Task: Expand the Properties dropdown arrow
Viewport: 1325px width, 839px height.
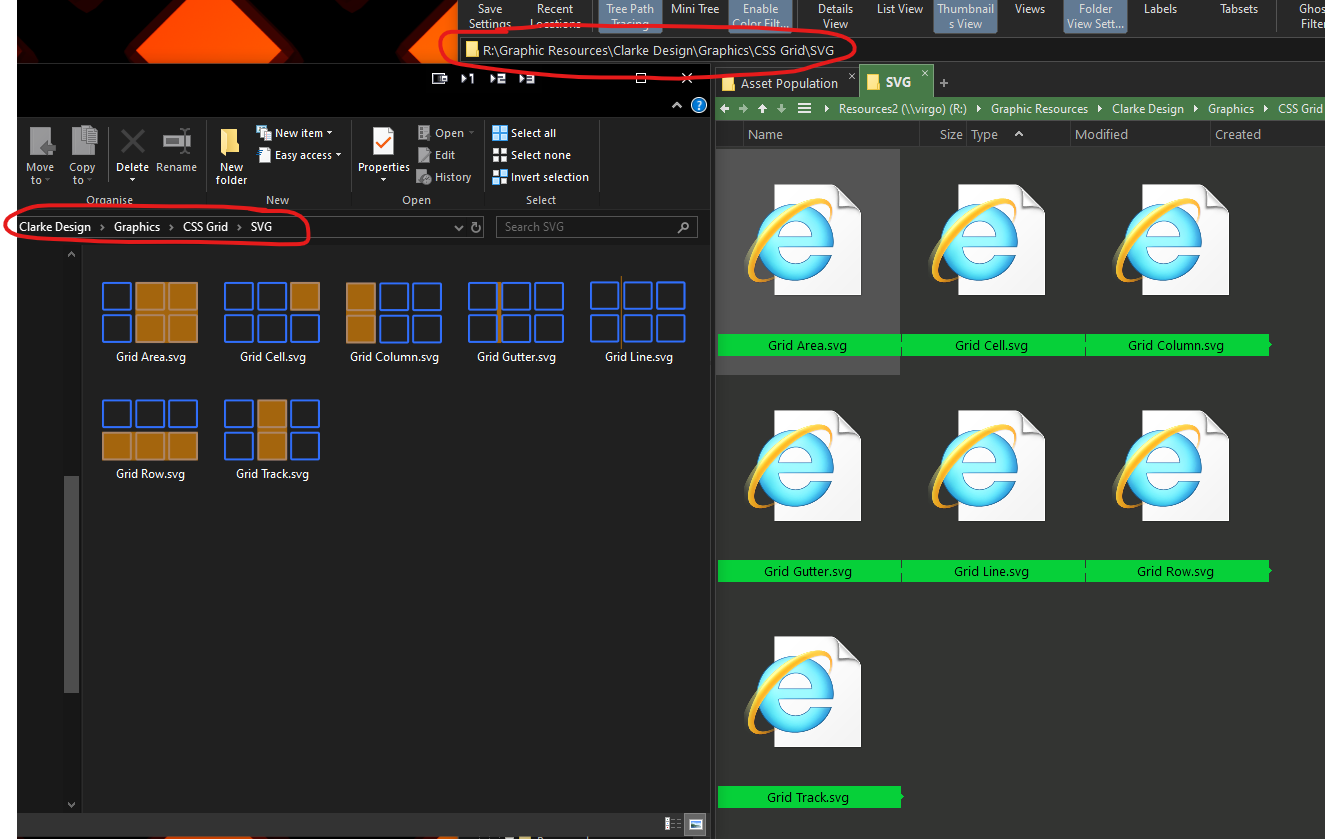Action: pos(384,180)
